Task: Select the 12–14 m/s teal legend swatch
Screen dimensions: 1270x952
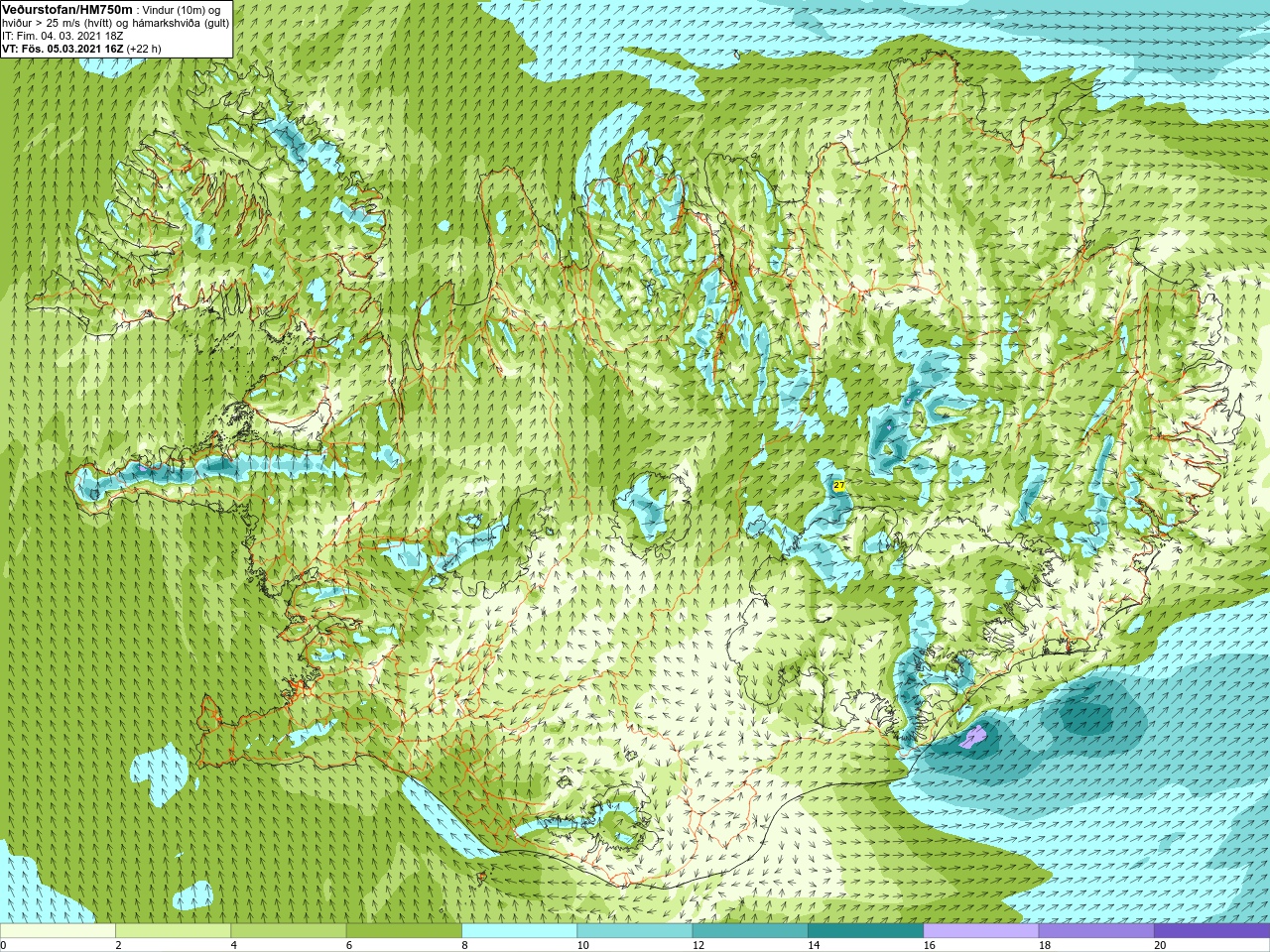Action: point(750,931)
